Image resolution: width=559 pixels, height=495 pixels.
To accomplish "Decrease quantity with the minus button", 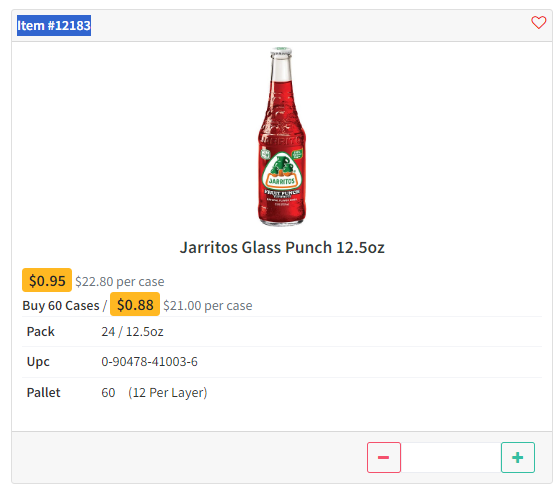I will click(384, 457).
